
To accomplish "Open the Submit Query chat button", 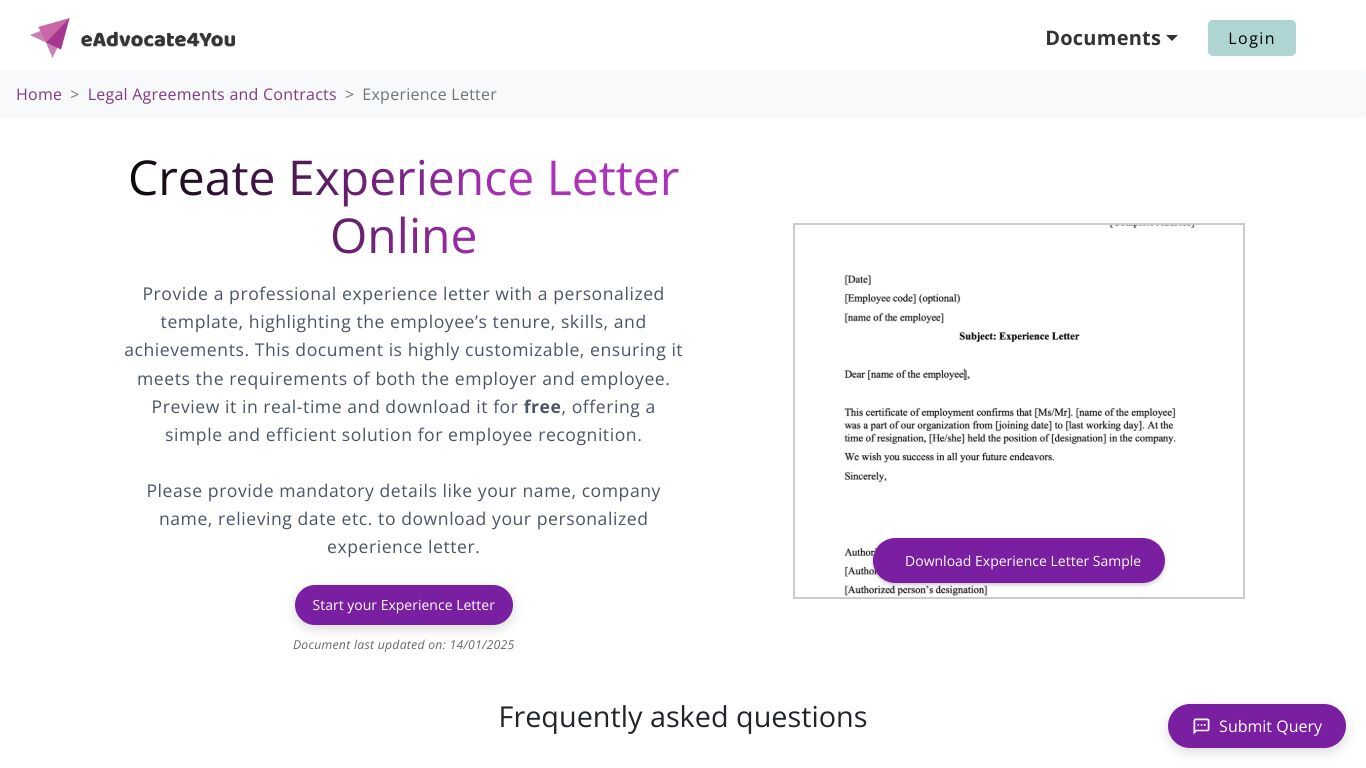I will [1257, 726].
